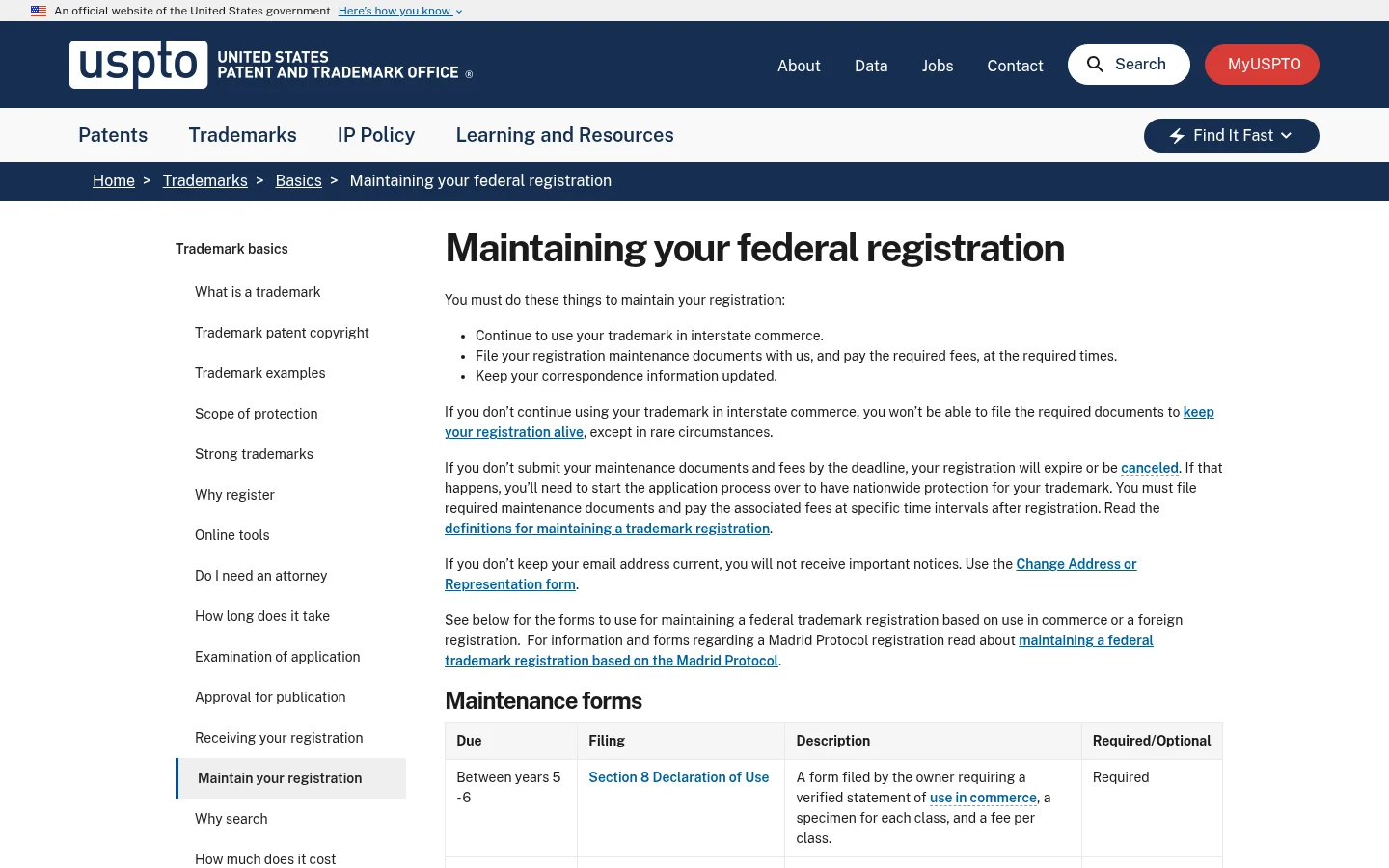
Task: Open "Trademark examples" in sidebar
Action: pos(260,373)
